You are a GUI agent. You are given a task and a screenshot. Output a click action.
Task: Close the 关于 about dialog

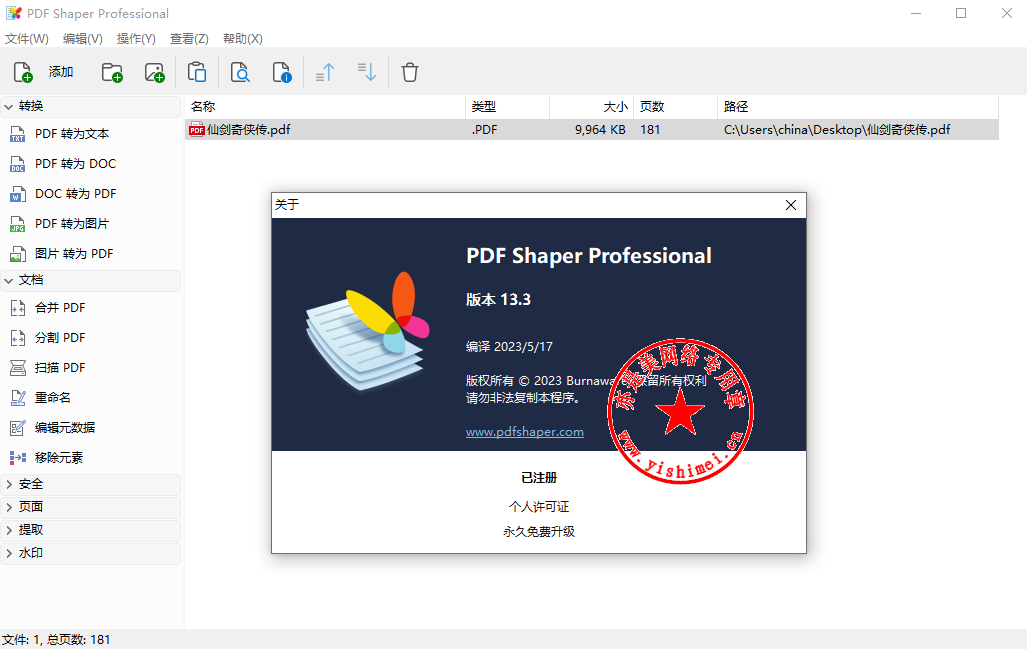[791, 205]
